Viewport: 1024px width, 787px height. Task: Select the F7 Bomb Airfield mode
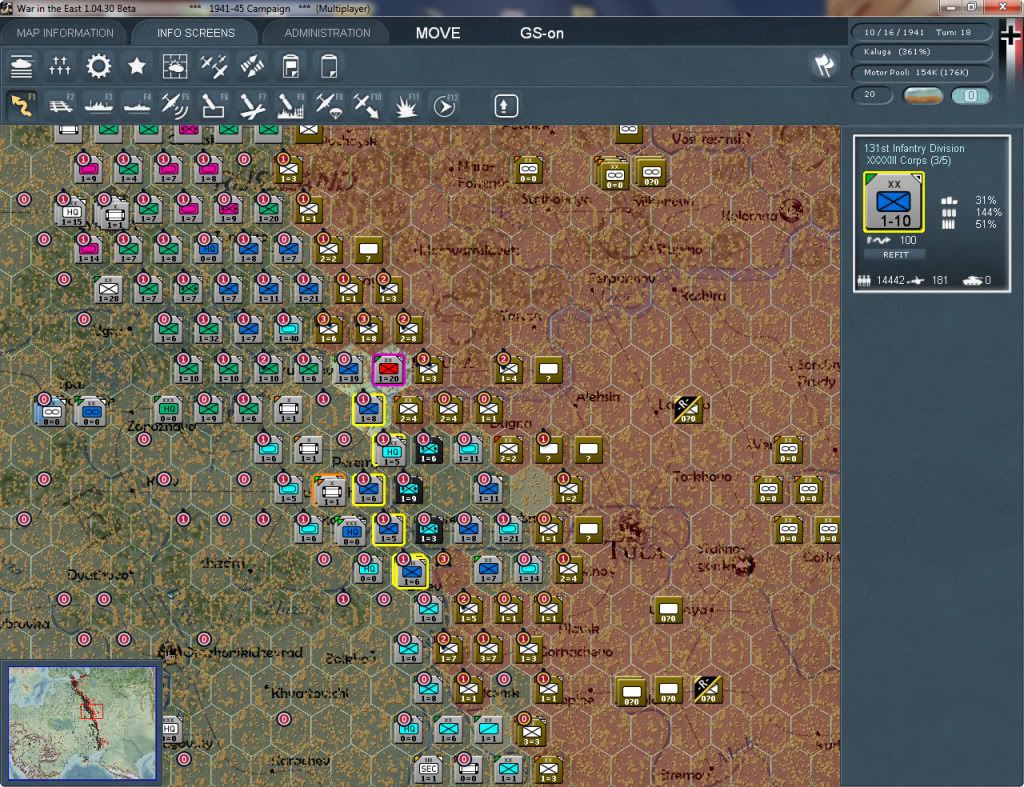coord(252,106)
